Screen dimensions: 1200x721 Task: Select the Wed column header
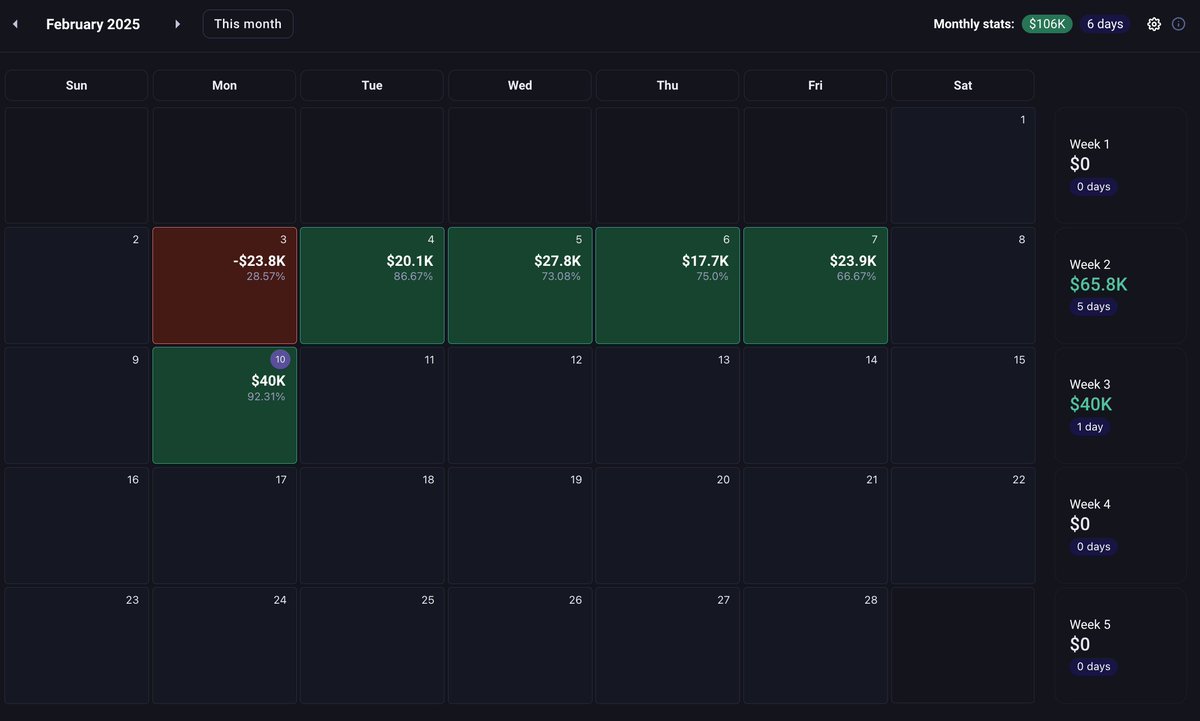point(520,85)
